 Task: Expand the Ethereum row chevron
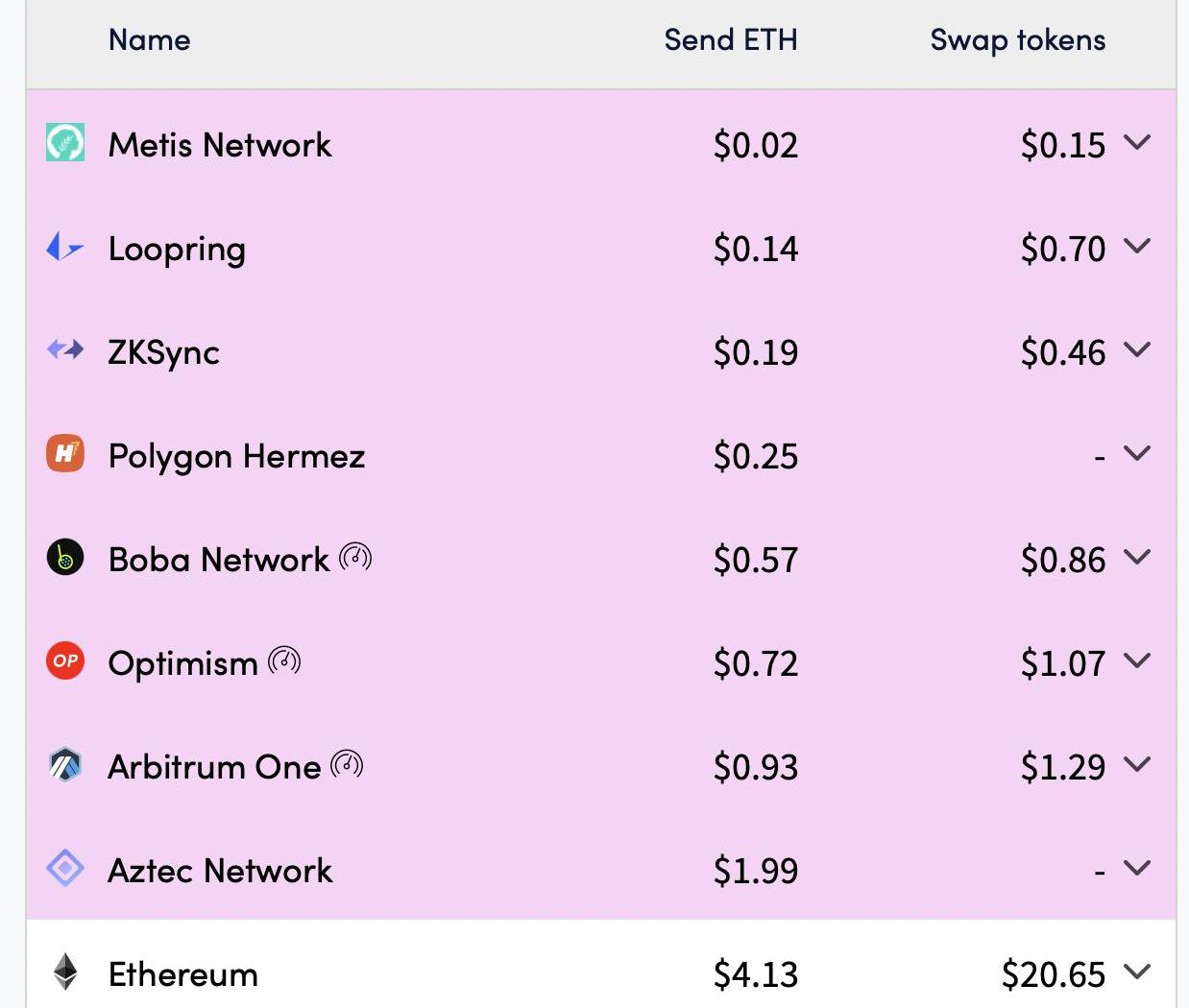[x=1137, y=972]
